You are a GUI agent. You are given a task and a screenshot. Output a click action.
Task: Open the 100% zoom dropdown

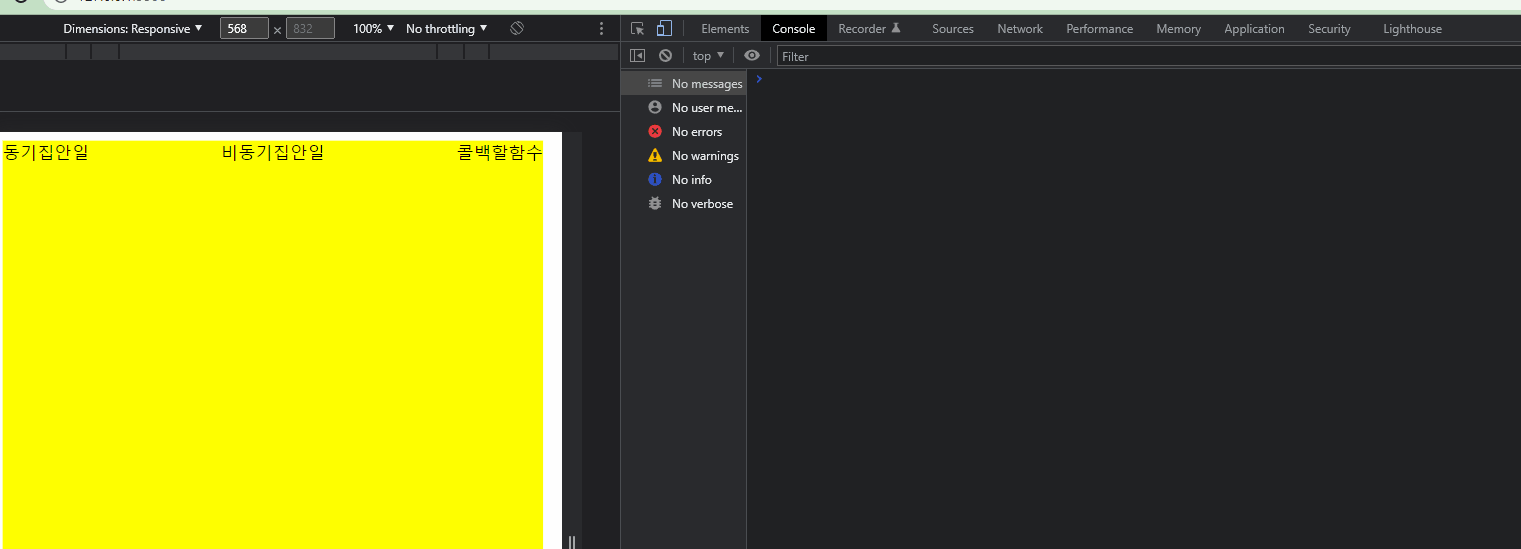tap(373, 29)
